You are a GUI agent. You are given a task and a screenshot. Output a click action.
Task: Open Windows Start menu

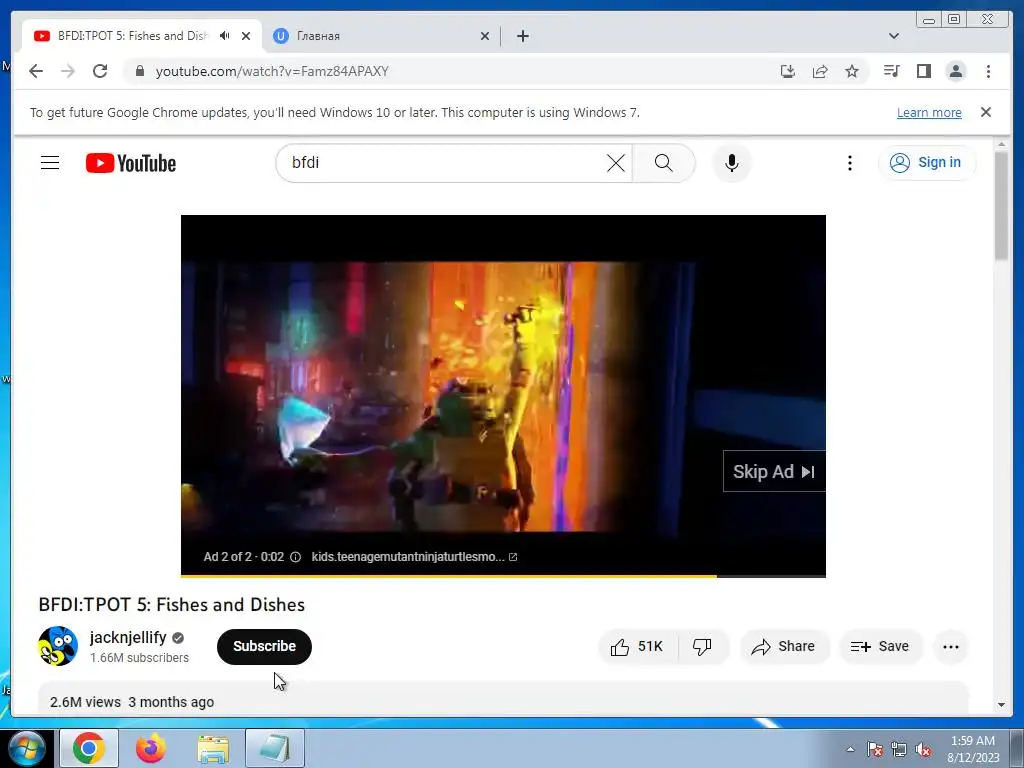[x=26, y=748]
